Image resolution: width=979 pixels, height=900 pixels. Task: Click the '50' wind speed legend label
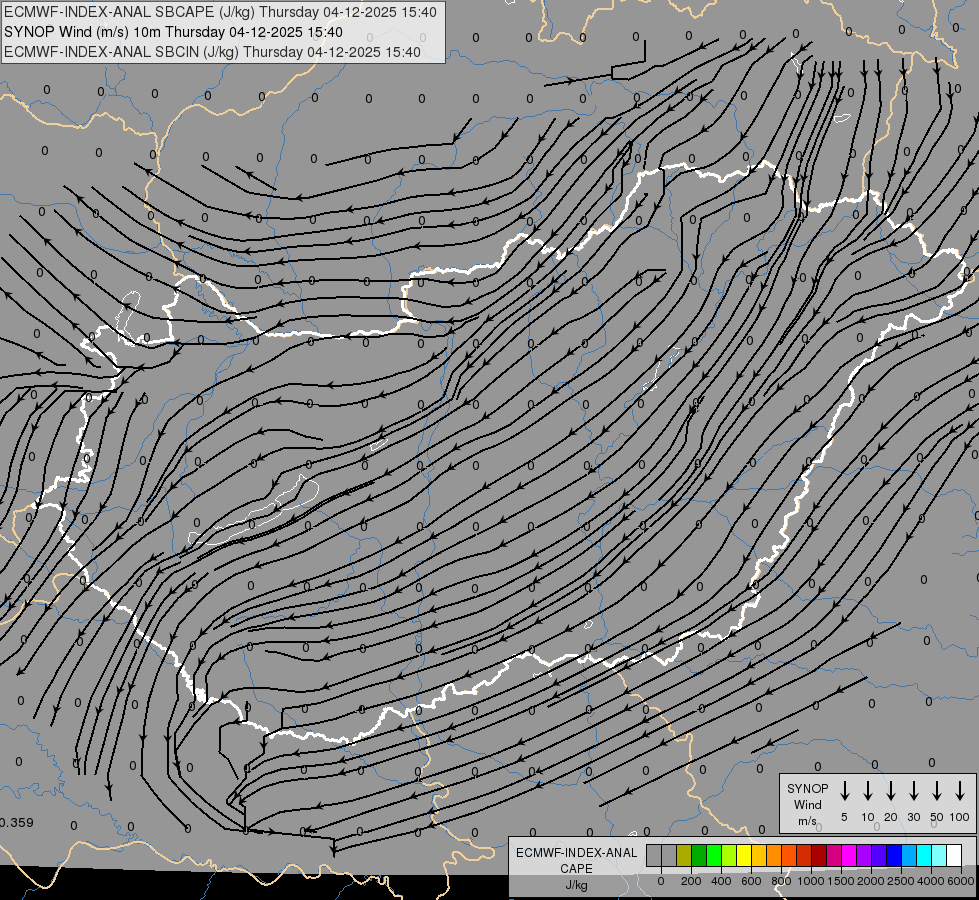tap(937, 817)
